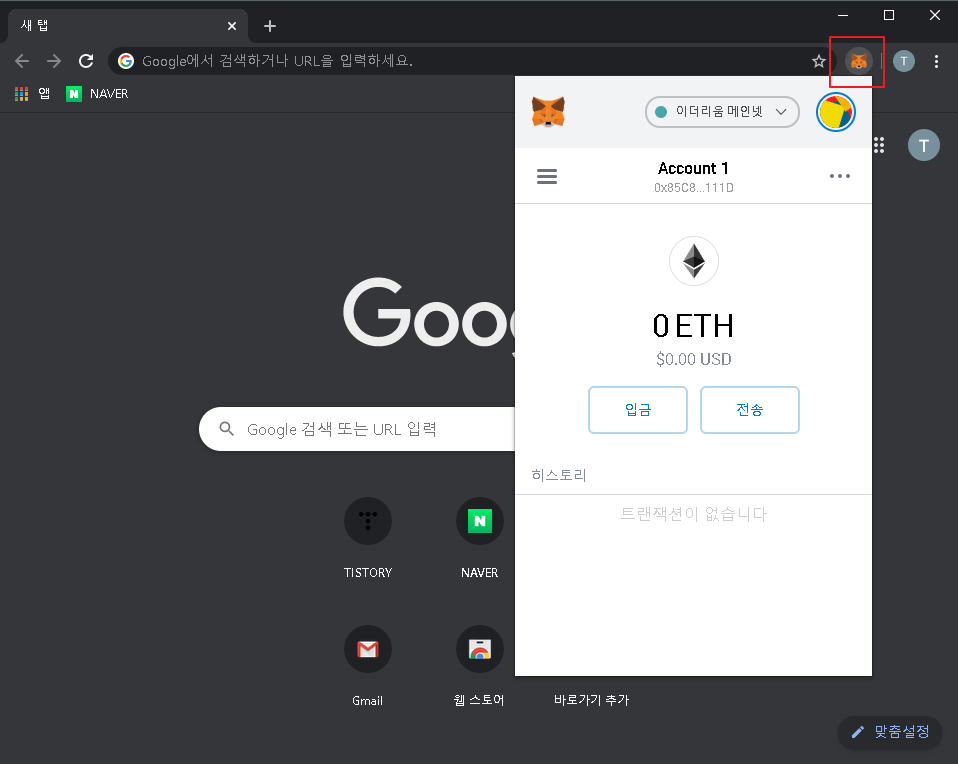Image resolution: width=958 pixels, height=764 pixels.
Task: Click the 전송 send button
Action: pos(750,410)
